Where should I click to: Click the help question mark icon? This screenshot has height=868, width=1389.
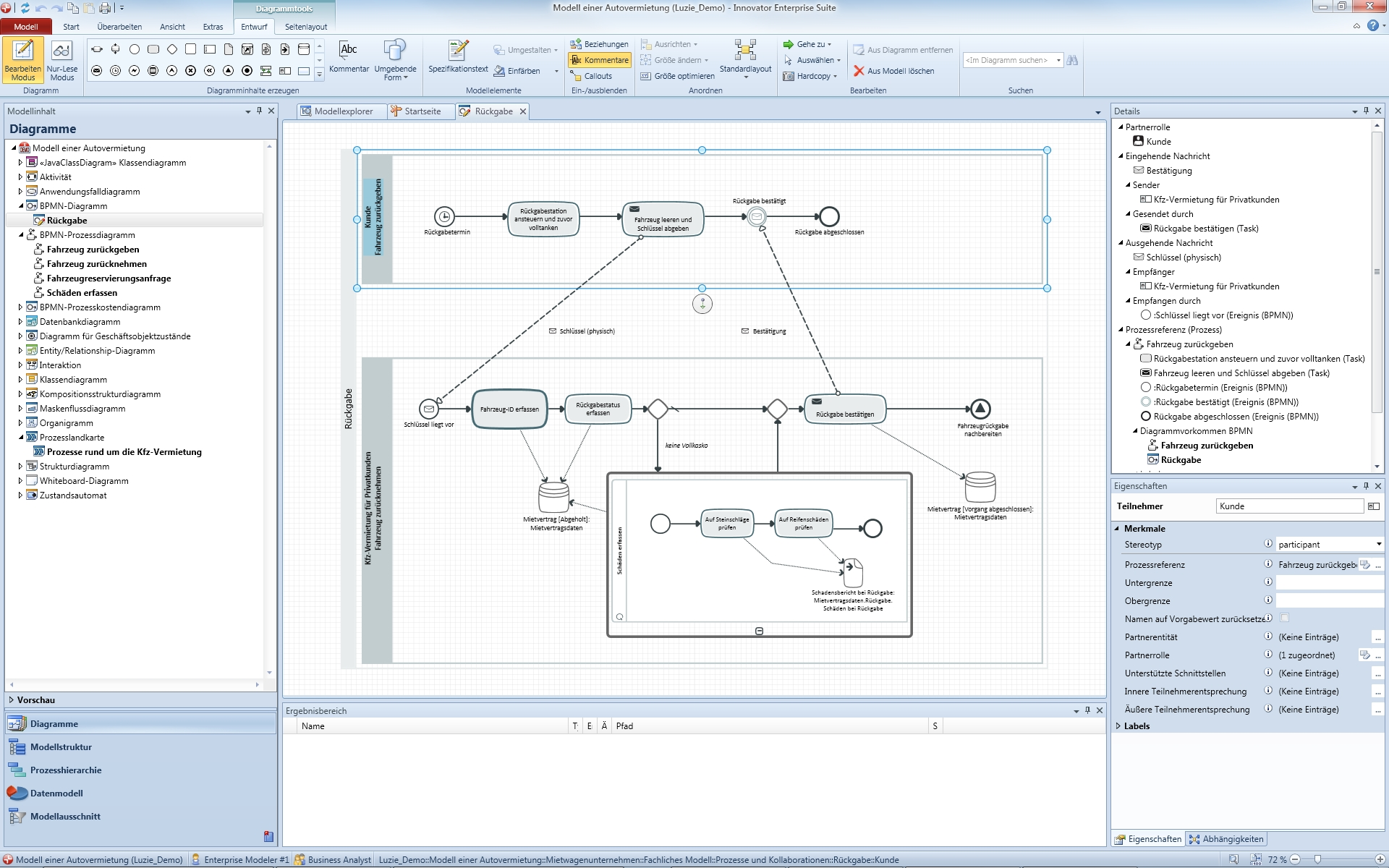[x=1372, y=26]
